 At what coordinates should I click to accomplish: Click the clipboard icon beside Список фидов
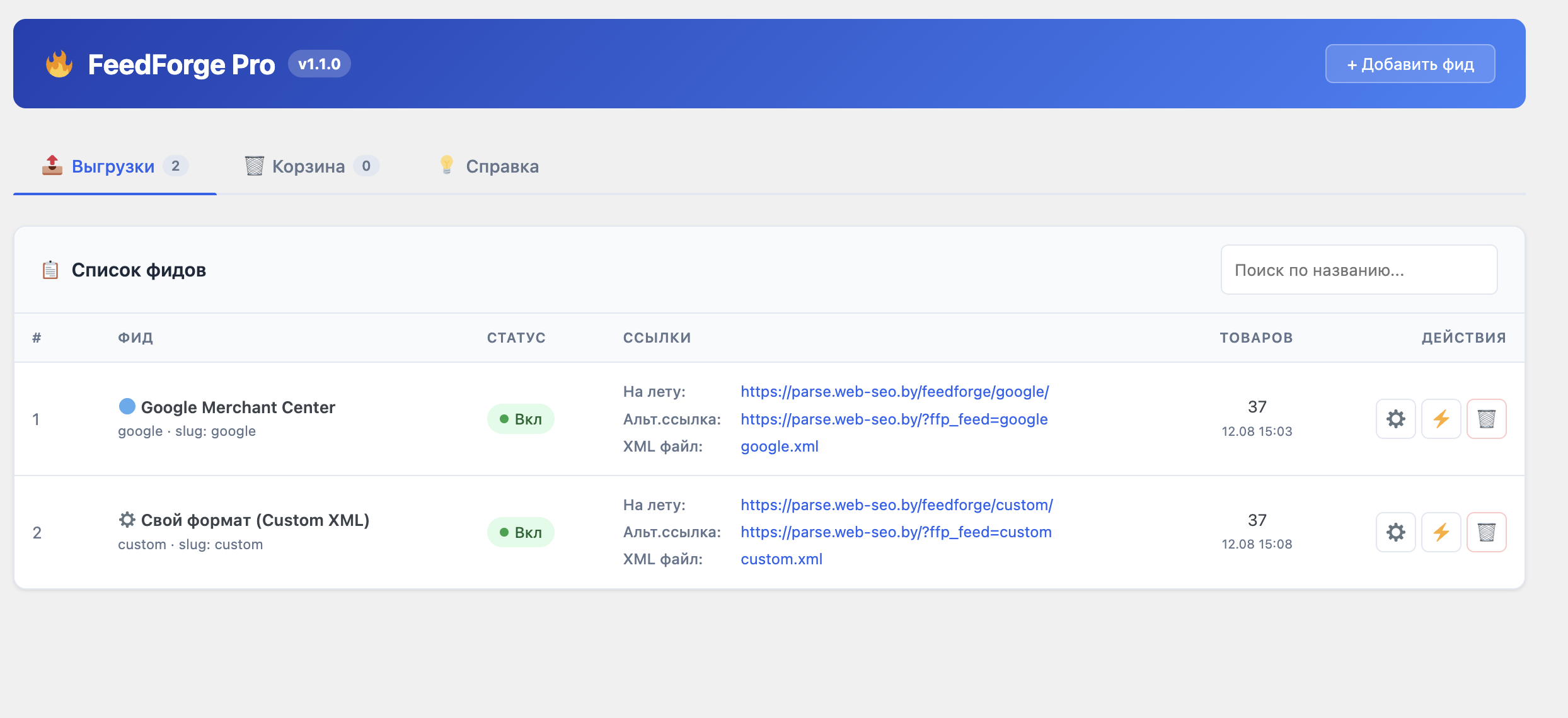[50, 270]
